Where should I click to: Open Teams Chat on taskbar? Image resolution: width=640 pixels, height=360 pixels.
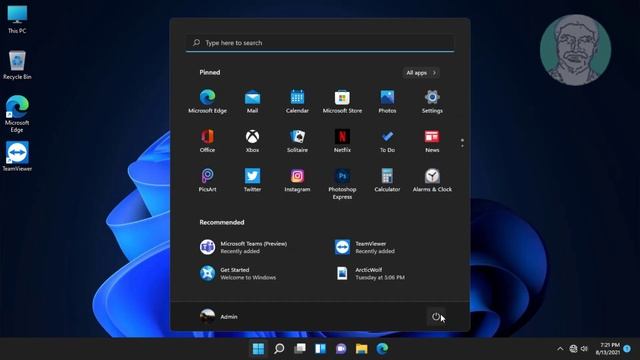pyautogui.click(x=341, y=349)
